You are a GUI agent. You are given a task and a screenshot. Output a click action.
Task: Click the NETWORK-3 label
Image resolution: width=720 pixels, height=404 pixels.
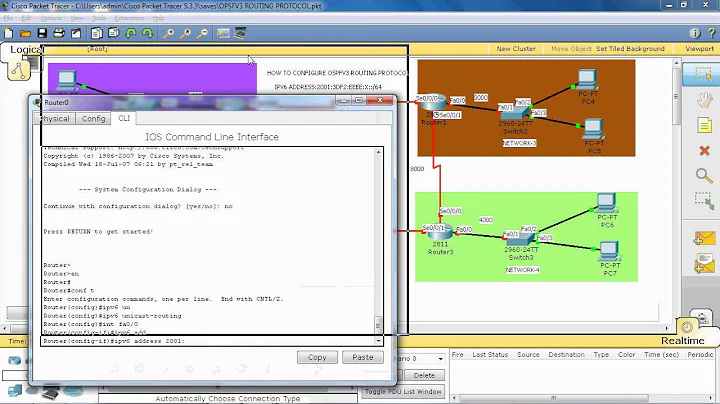coord(519,143)
